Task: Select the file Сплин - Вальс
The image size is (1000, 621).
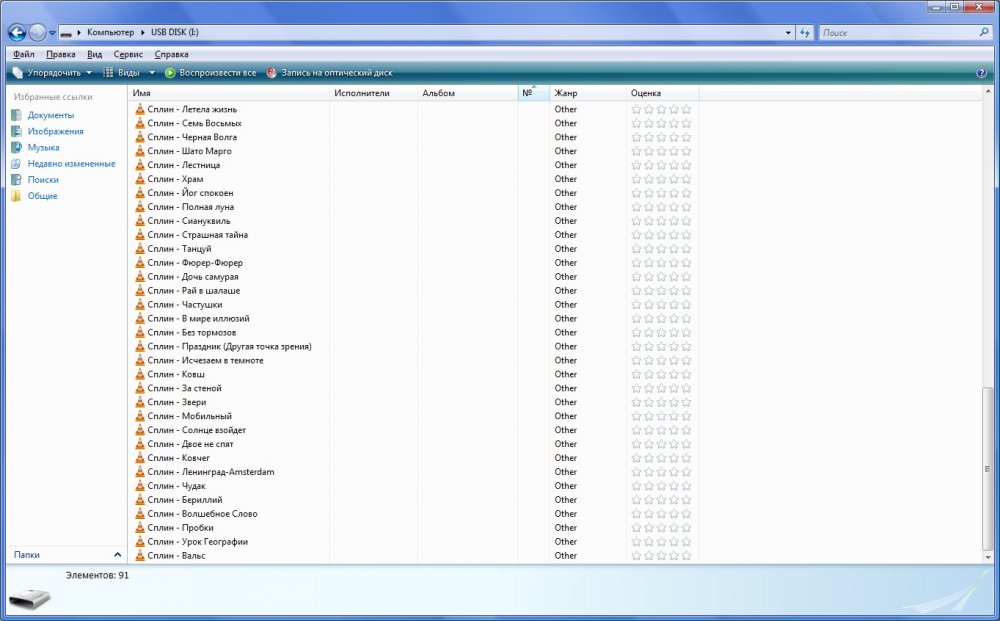Action: pos(177,555)
